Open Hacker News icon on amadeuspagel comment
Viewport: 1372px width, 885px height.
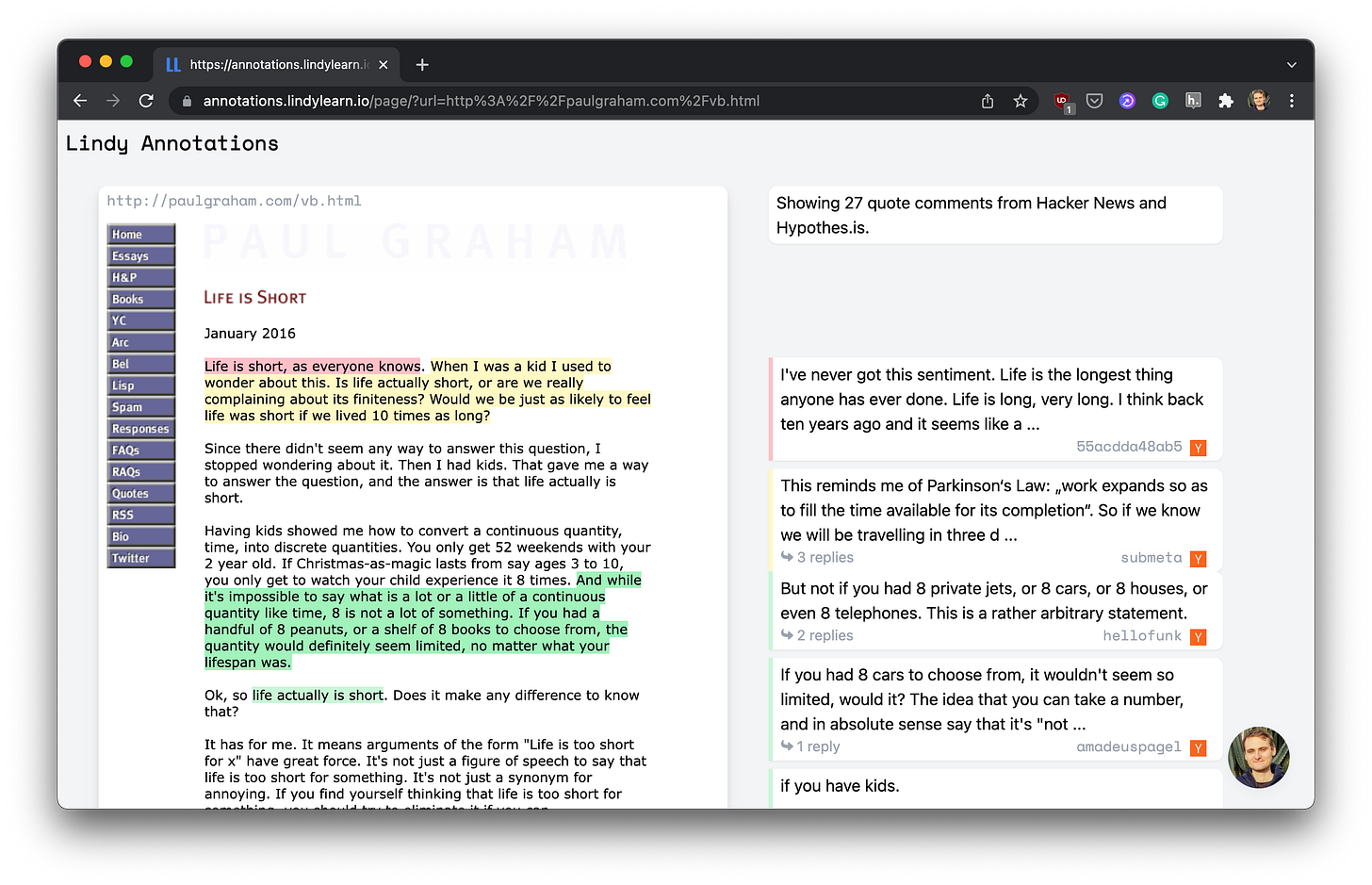click(x=1198, y=748)
